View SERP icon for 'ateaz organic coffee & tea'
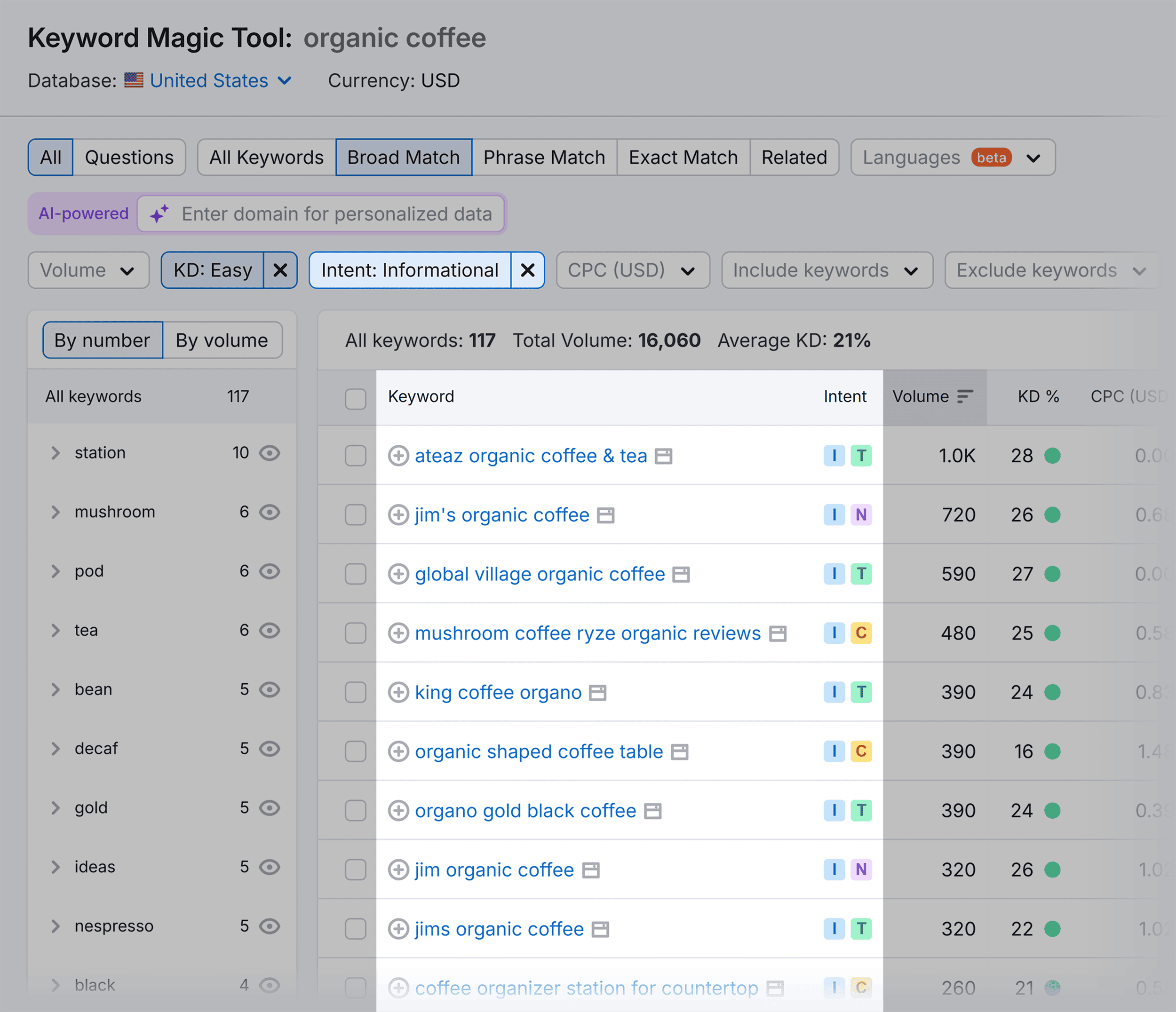 (663, 456)
